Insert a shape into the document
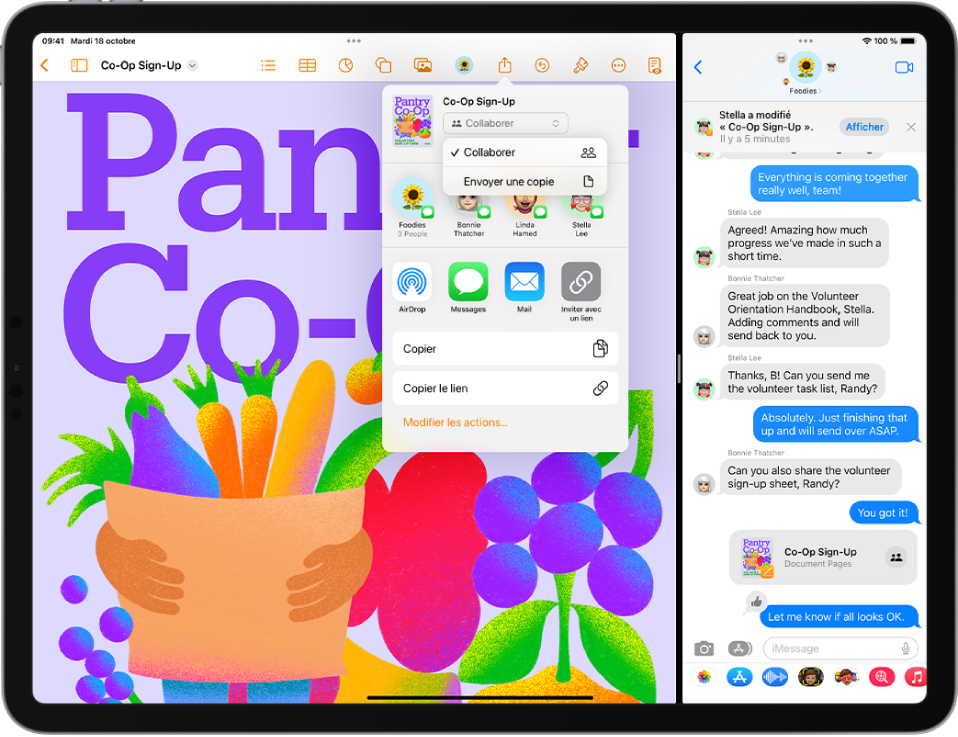Screen dimensions: 958x737 point(383,65)
